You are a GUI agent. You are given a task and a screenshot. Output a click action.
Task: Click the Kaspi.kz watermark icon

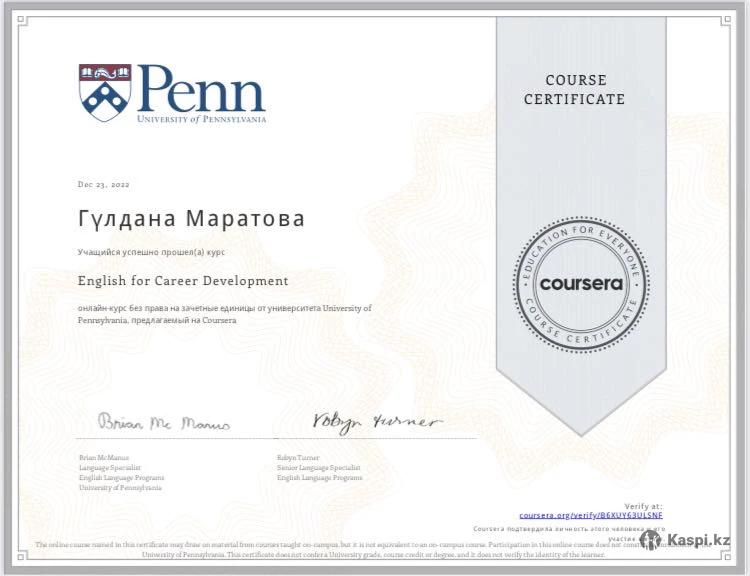[x=651, y=540]
